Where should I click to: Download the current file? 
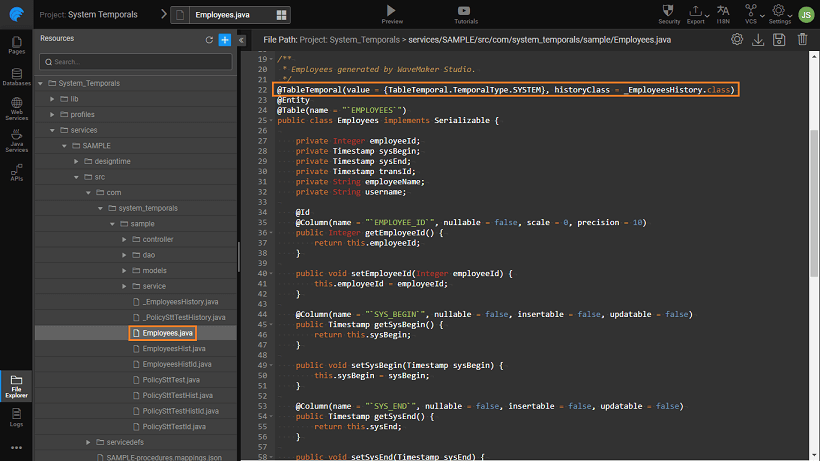[758, 40]
